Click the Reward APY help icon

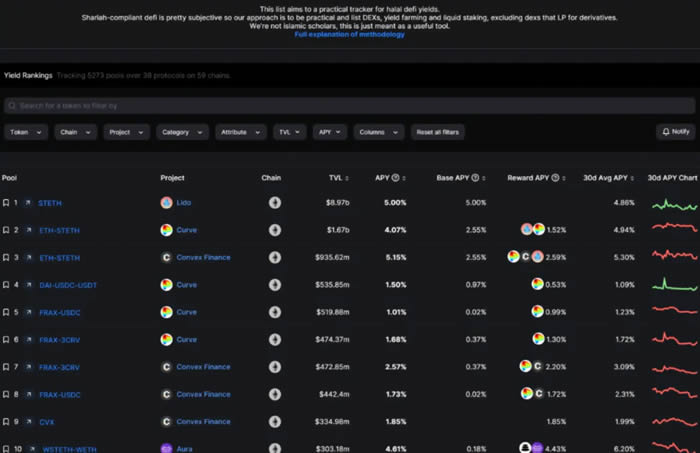[x=555, y=178]
